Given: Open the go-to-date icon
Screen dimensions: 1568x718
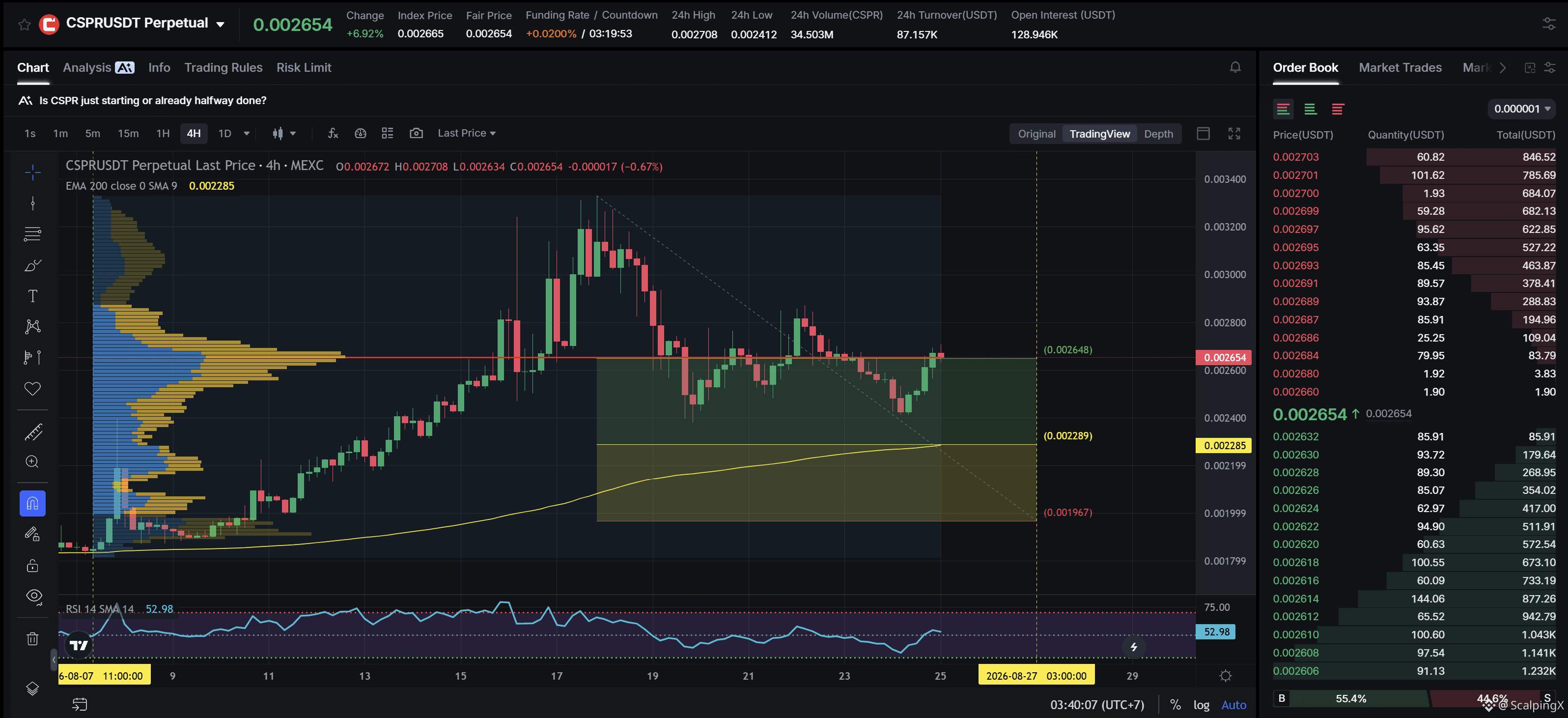Looking at the screenshot, I should click(x=80, y=705).
